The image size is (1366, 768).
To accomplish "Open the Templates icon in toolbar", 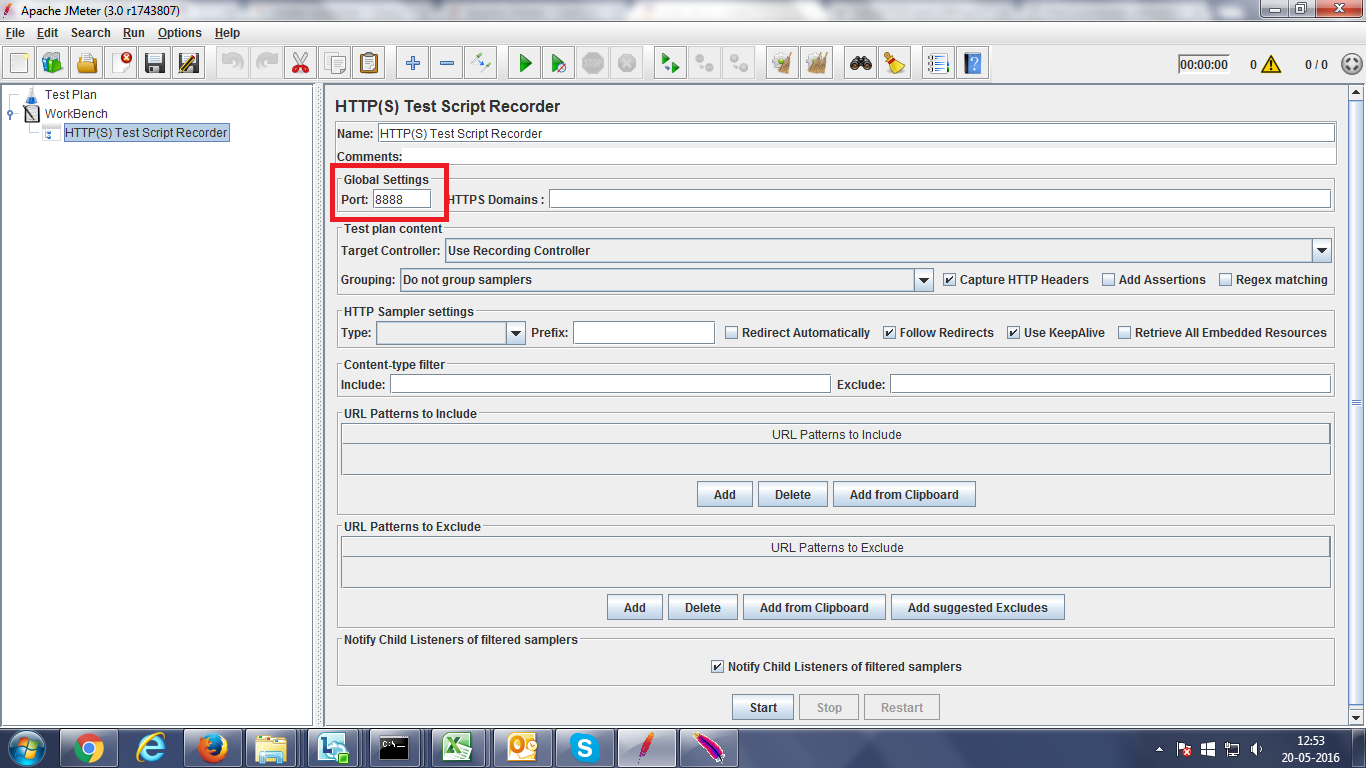I will coord(53,64).
